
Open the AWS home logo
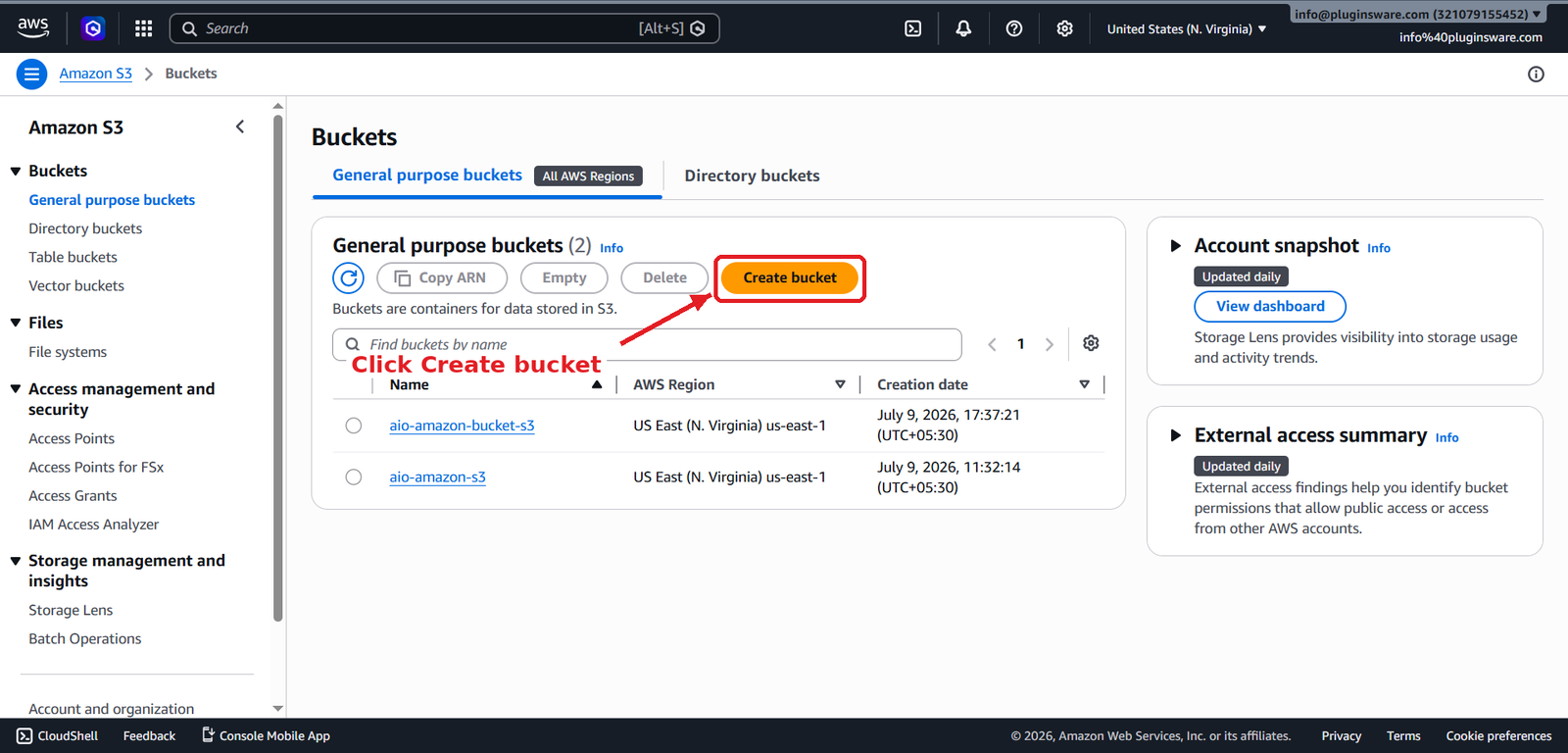[33, 28]
